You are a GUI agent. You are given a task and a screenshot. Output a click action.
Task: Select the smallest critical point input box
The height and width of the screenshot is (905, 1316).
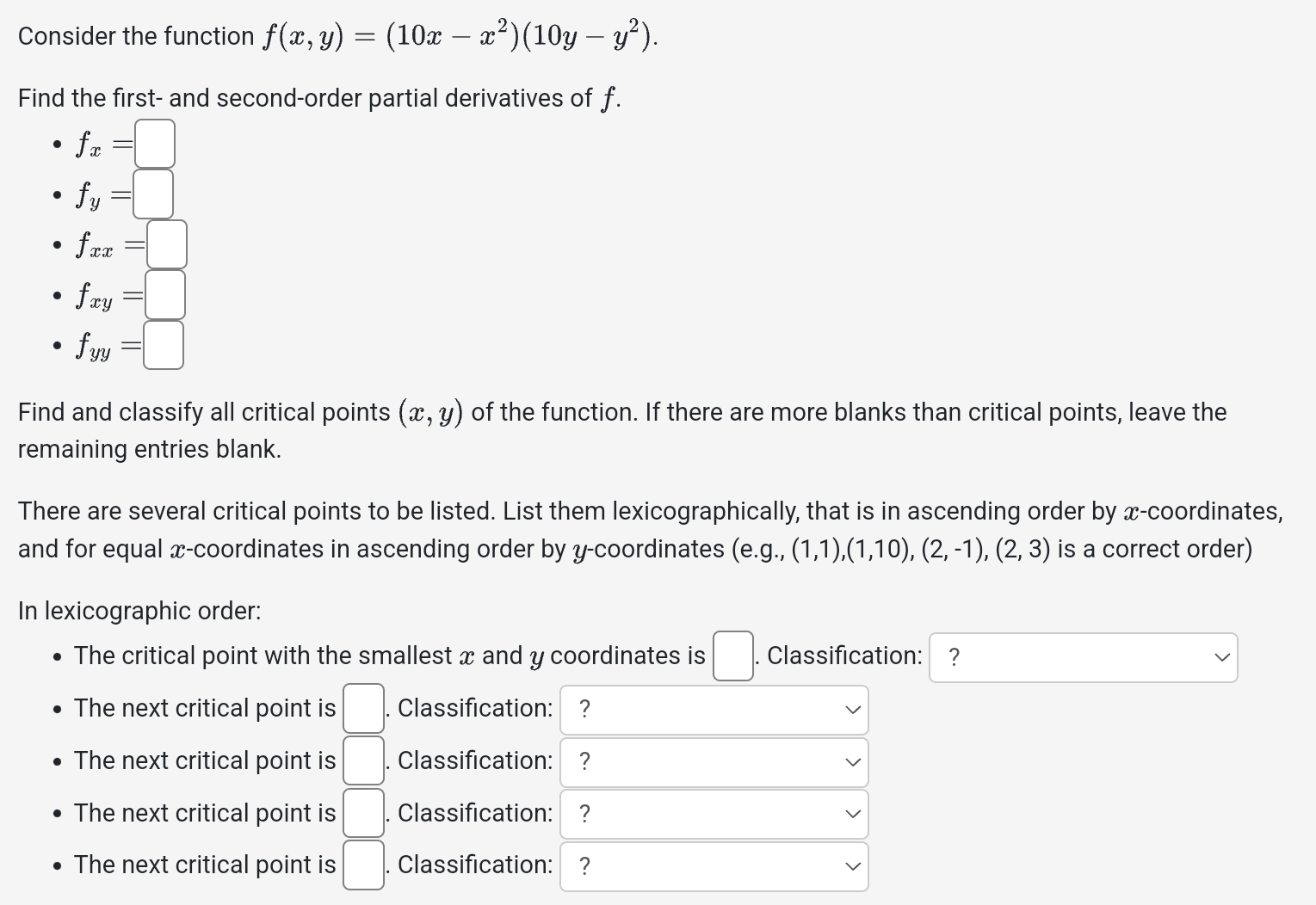(732, 656)
